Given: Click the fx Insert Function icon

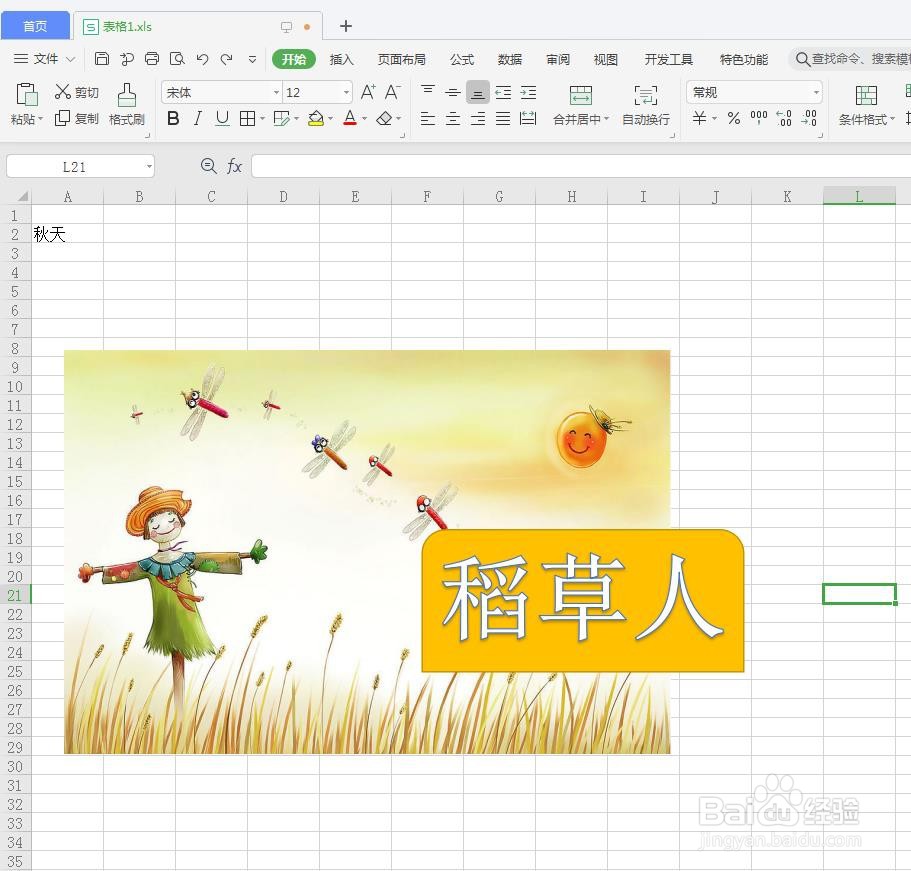Looking at the screenshot, I should tap(234, 166).
